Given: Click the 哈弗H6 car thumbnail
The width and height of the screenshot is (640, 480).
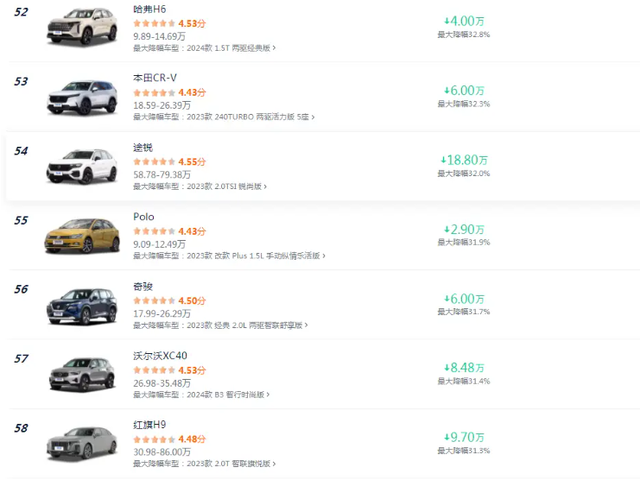Looking at the screenshot, I should coord(82,27).
